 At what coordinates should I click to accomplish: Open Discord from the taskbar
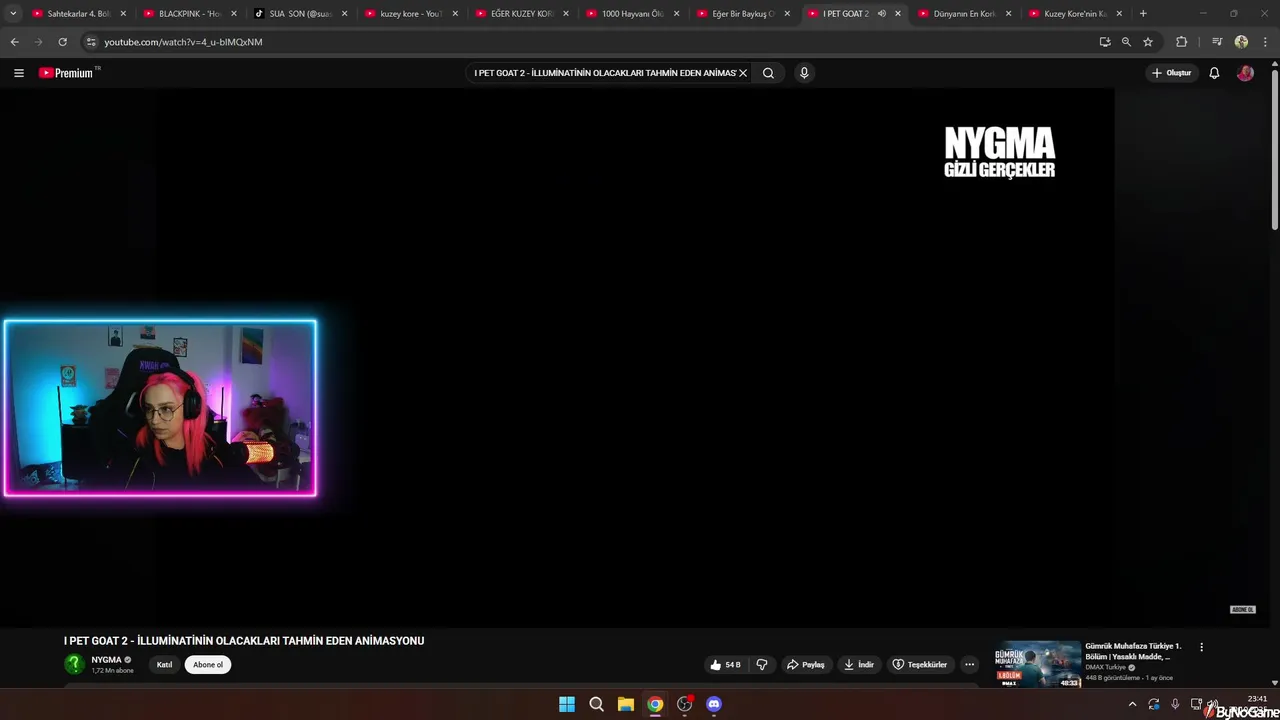(x=714, y=704)
